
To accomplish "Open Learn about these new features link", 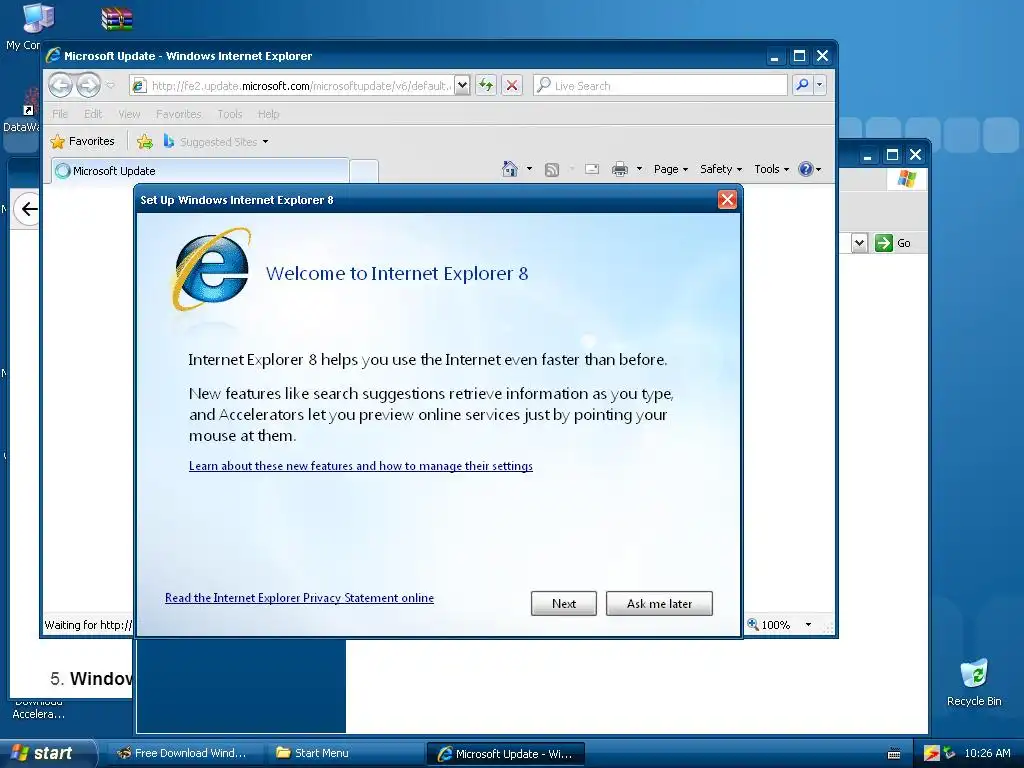I will pos(360,466).
